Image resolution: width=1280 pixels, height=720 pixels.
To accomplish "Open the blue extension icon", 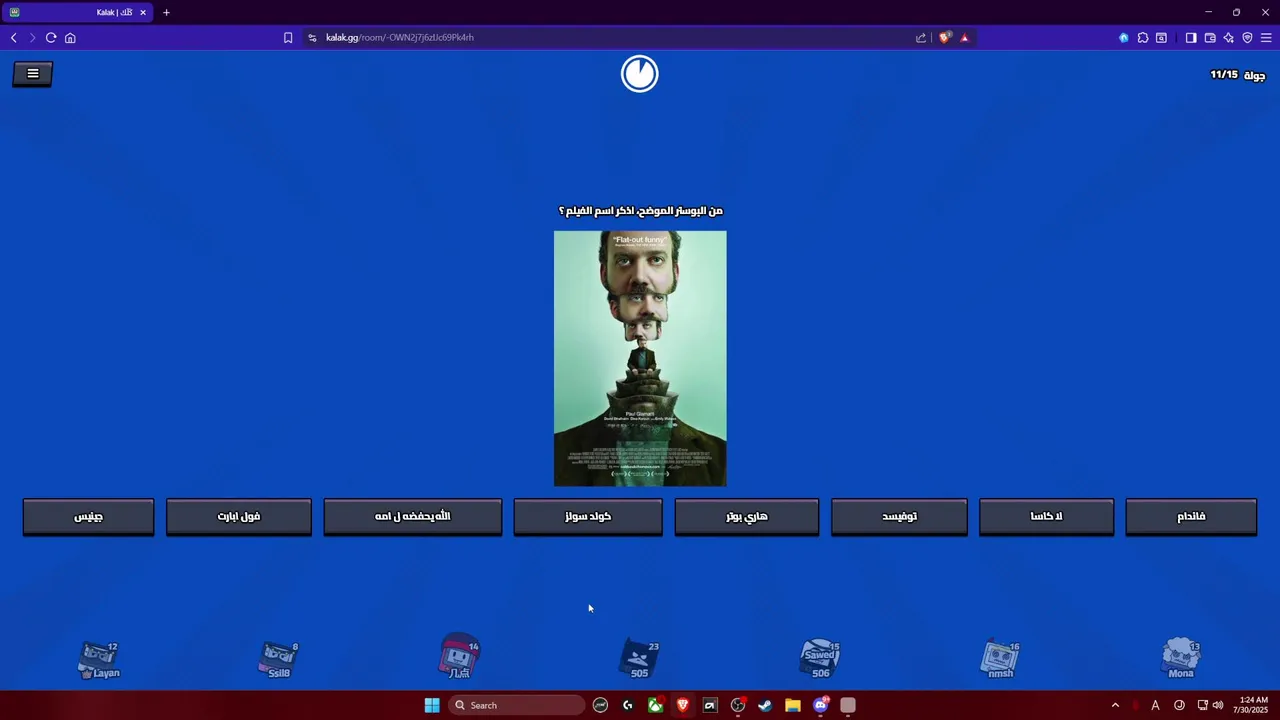I will pyautogui.click(x=1124, y=38).
